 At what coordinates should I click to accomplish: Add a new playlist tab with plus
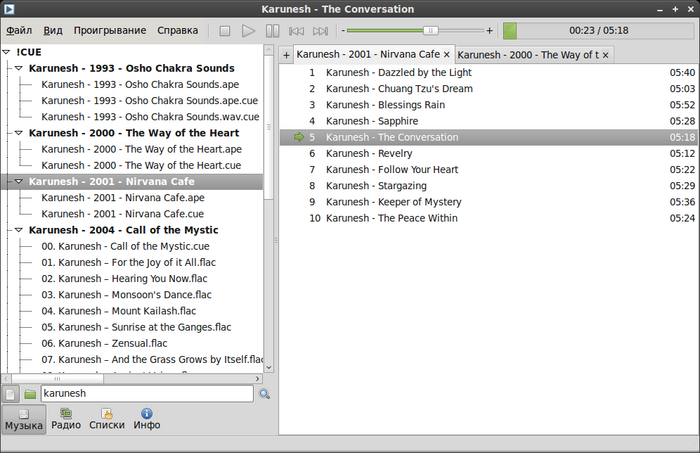pos(286,55)
